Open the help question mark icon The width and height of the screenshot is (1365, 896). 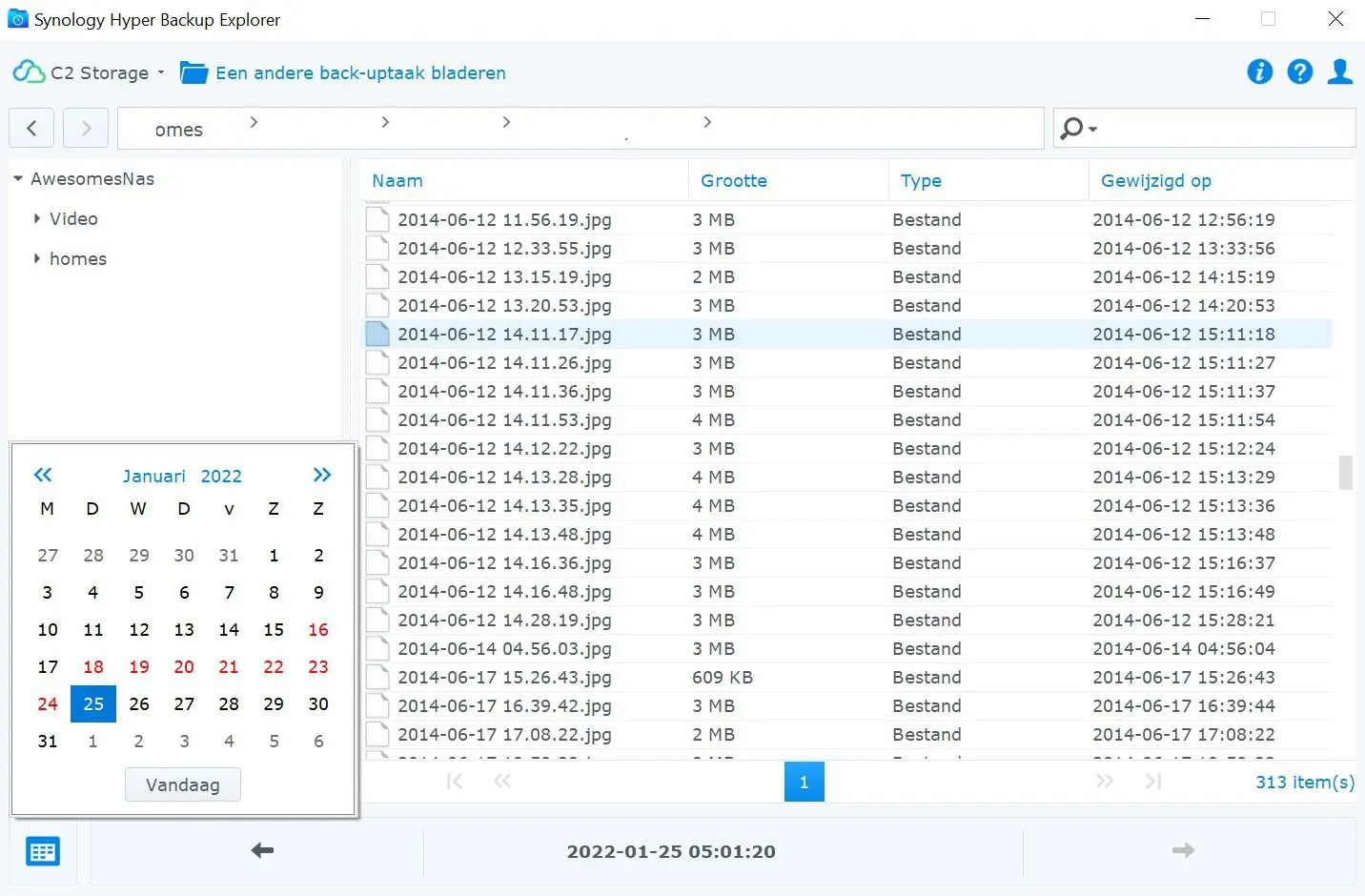[x=1299, y=72]
